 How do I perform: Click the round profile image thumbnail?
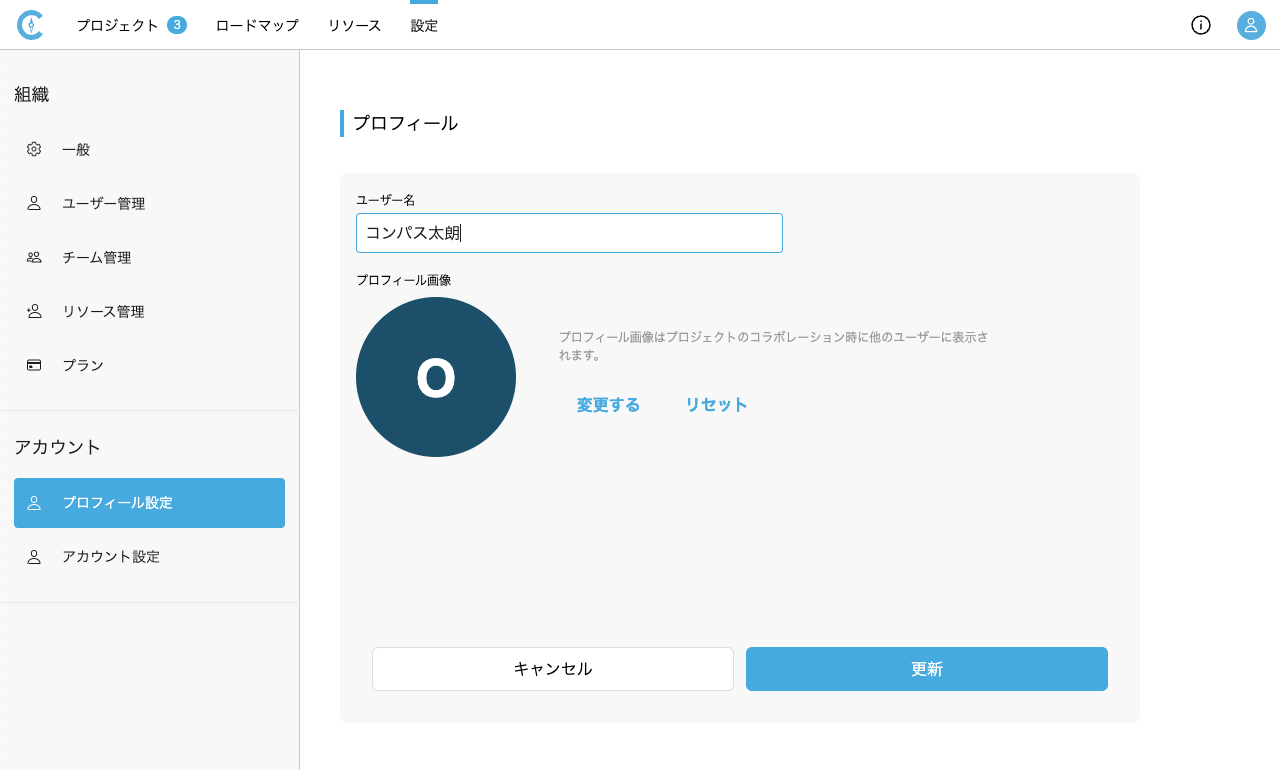pyautogui.click(x=436, y=377)
